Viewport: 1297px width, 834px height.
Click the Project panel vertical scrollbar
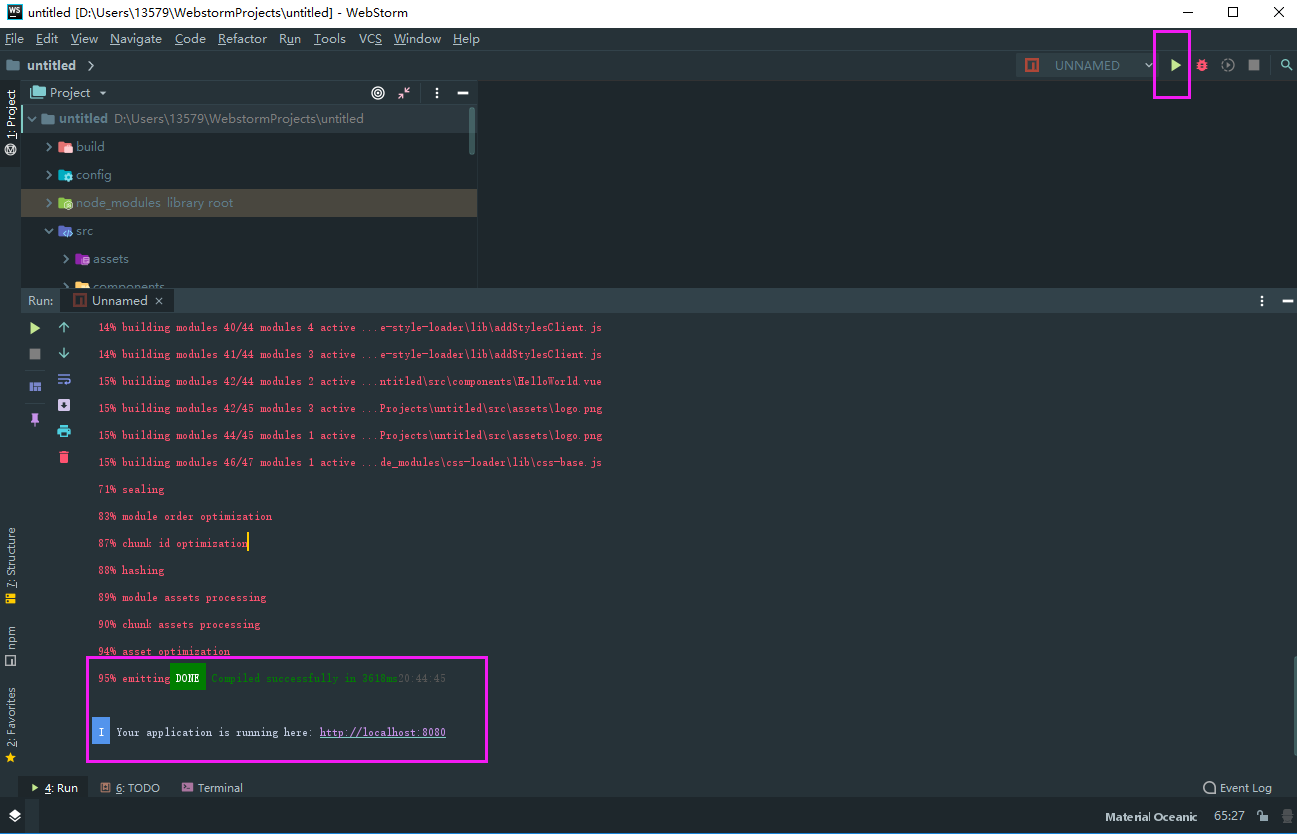click(472, 130)
